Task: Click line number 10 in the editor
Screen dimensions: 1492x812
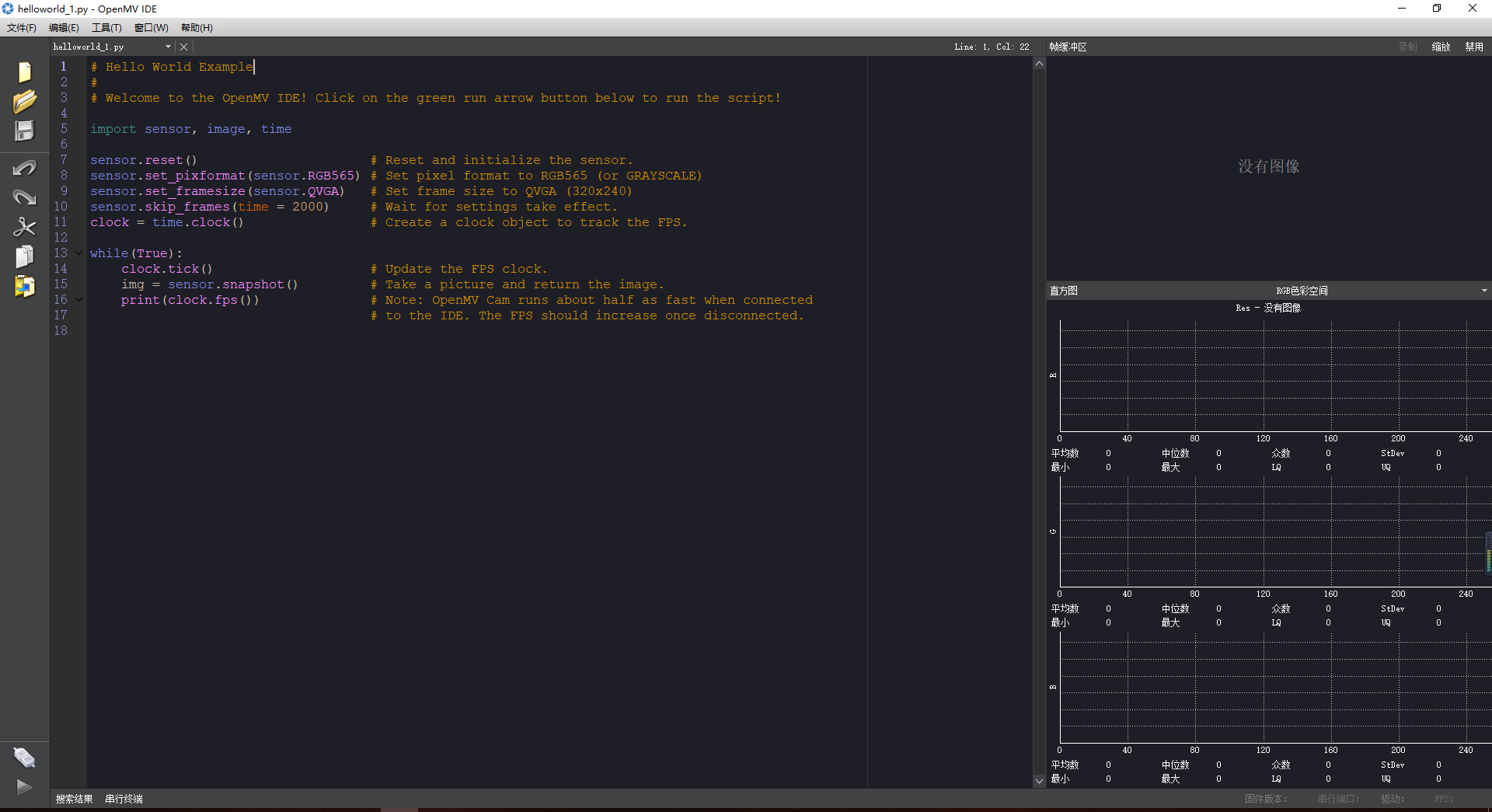Action: [x=60, y=206]
